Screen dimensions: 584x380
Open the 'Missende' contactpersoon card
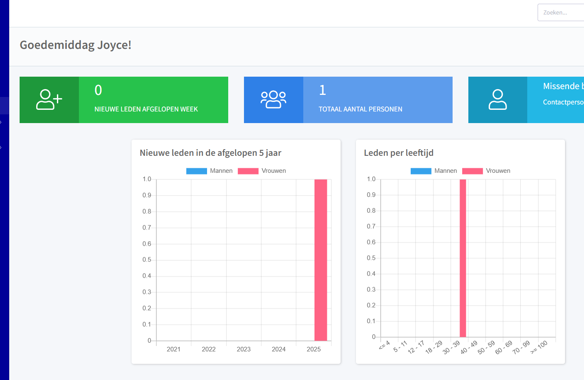(x=526, y=100)
